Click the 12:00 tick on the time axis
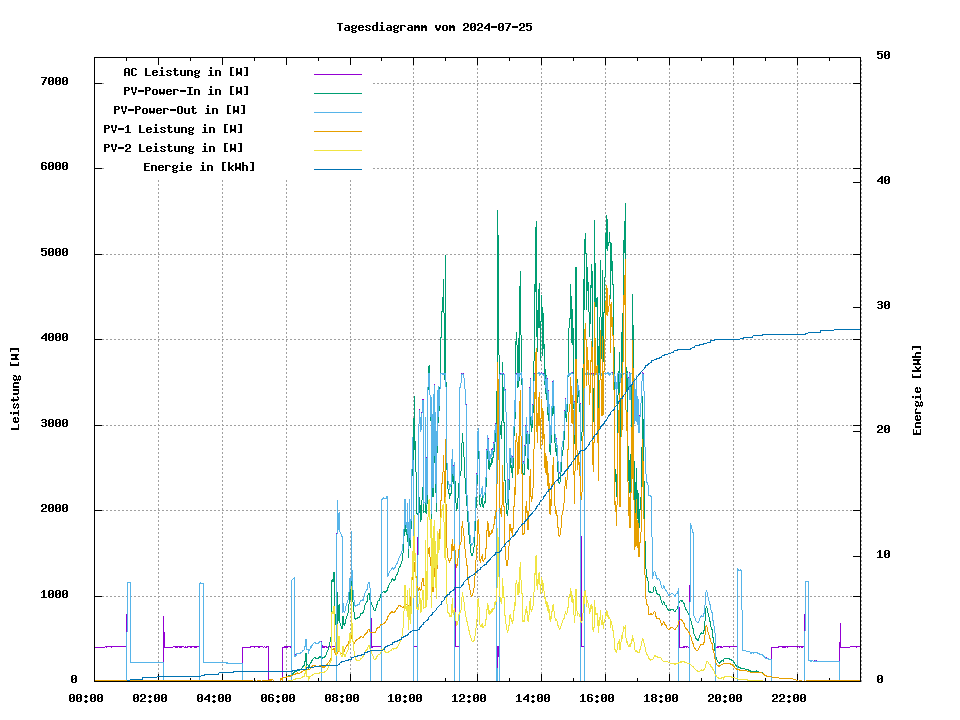Screen dimensions: 960x720 pyautogui.click(x=469, y=698)
